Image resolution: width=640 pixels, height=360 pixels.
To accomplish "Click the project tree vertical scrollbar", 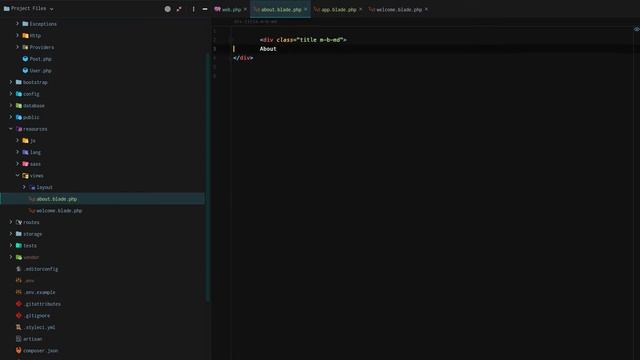I will pos(208,178).
